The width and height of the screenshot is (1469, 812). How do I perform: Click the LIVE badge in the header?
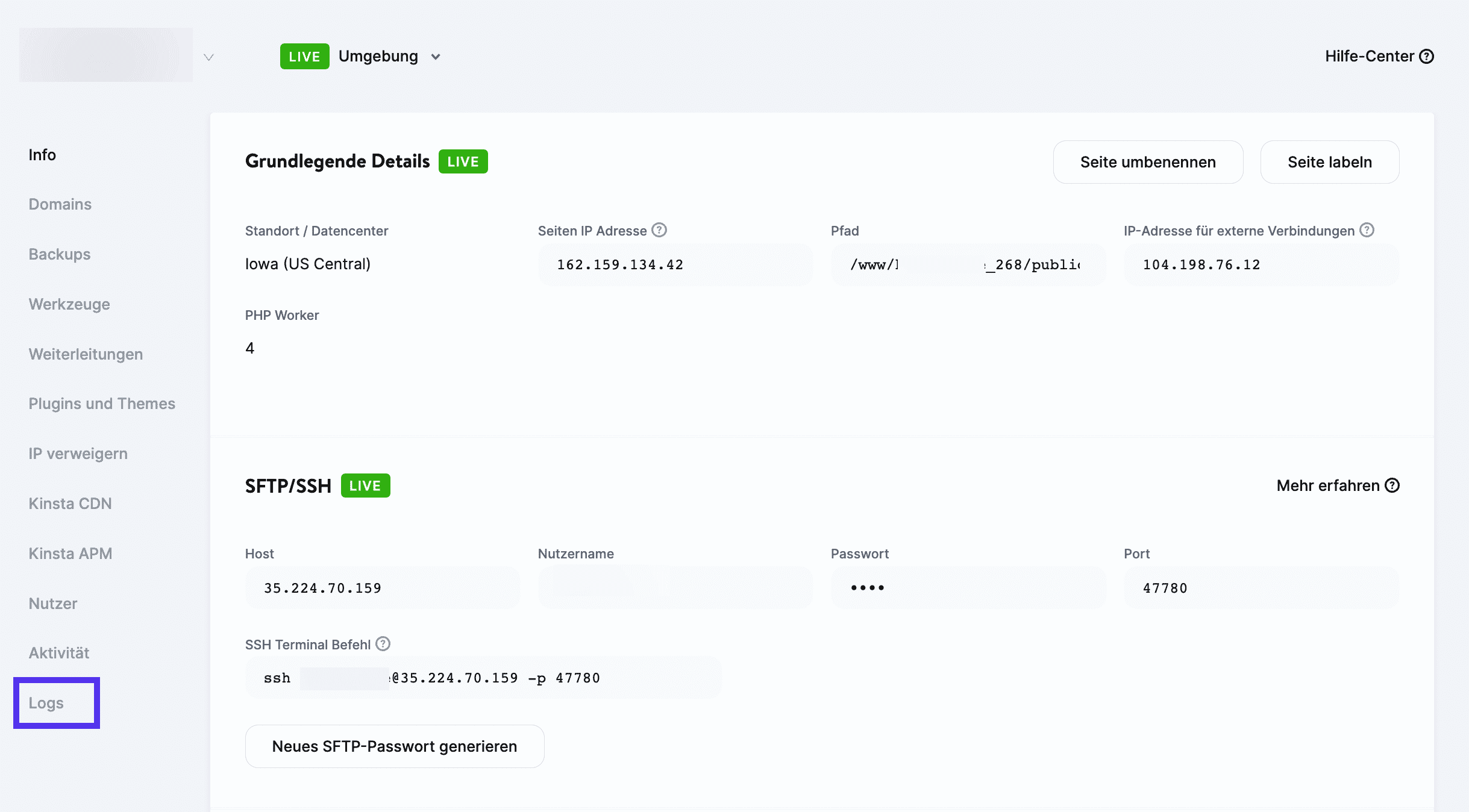pyautogui.click(x=304, y=57)
